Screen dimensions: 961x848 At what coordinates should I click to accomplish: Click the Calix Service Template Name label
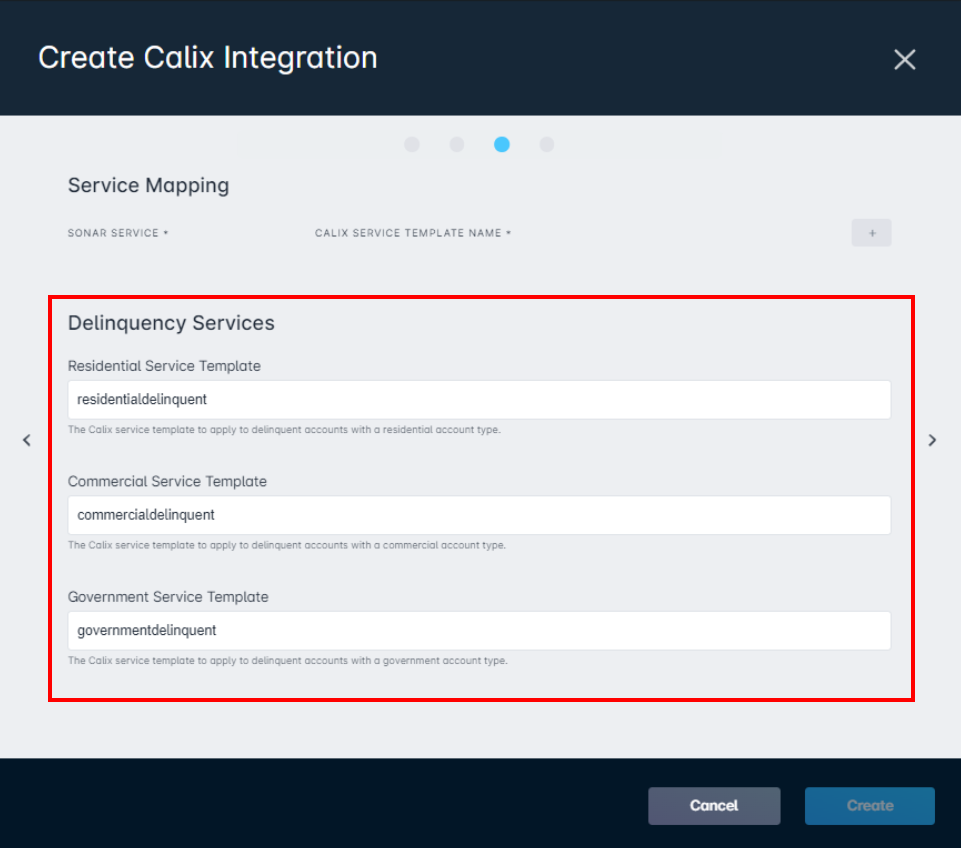[412, 233]
